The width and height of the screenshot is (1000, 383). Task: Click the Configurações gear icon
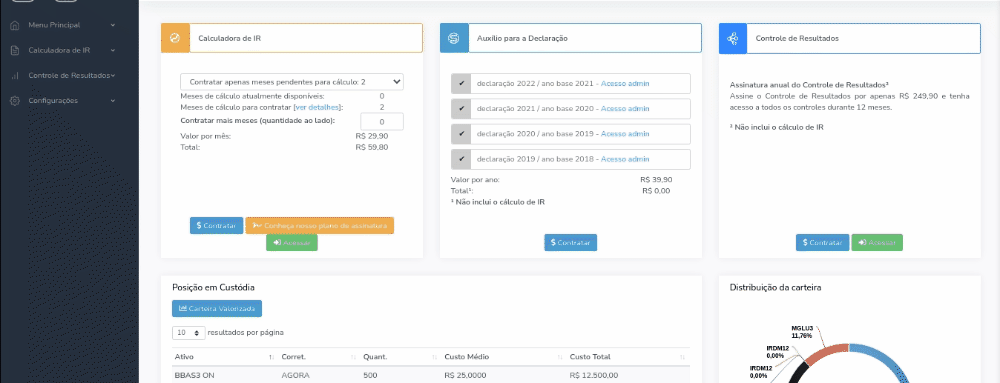(x=15, y=101)
